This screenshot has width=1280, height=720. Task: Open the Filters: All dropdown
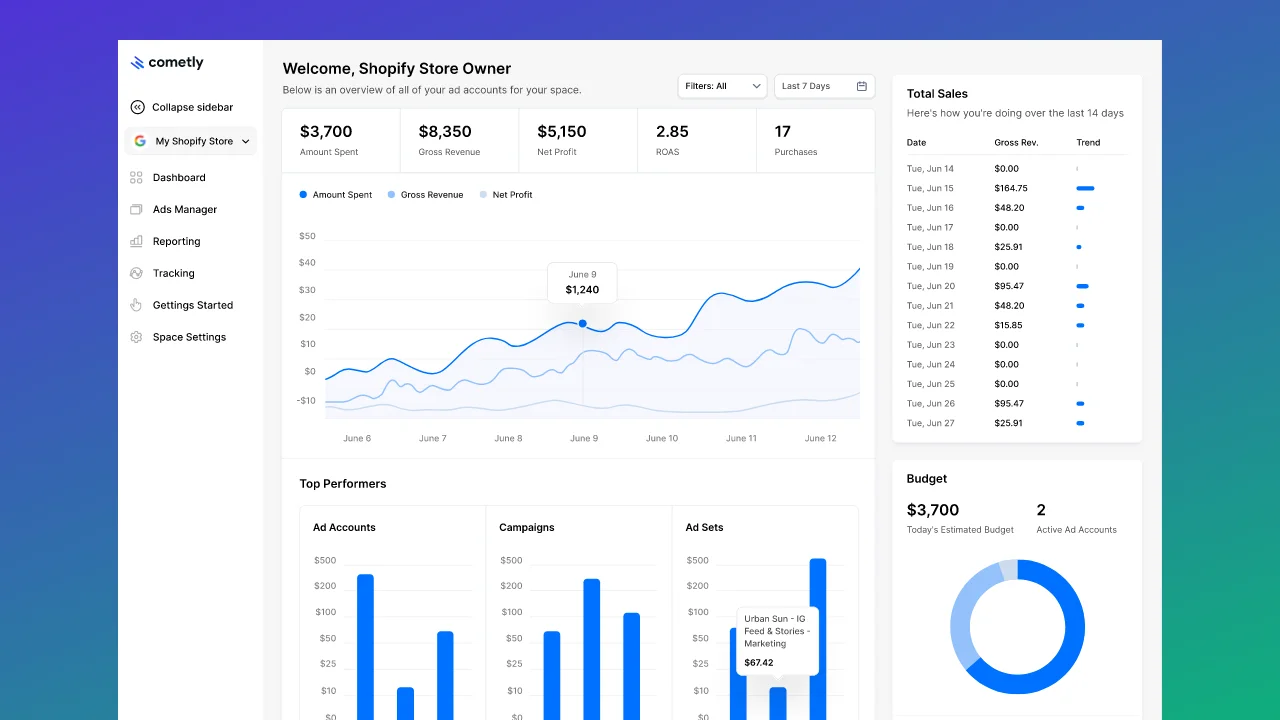[722, 86]
